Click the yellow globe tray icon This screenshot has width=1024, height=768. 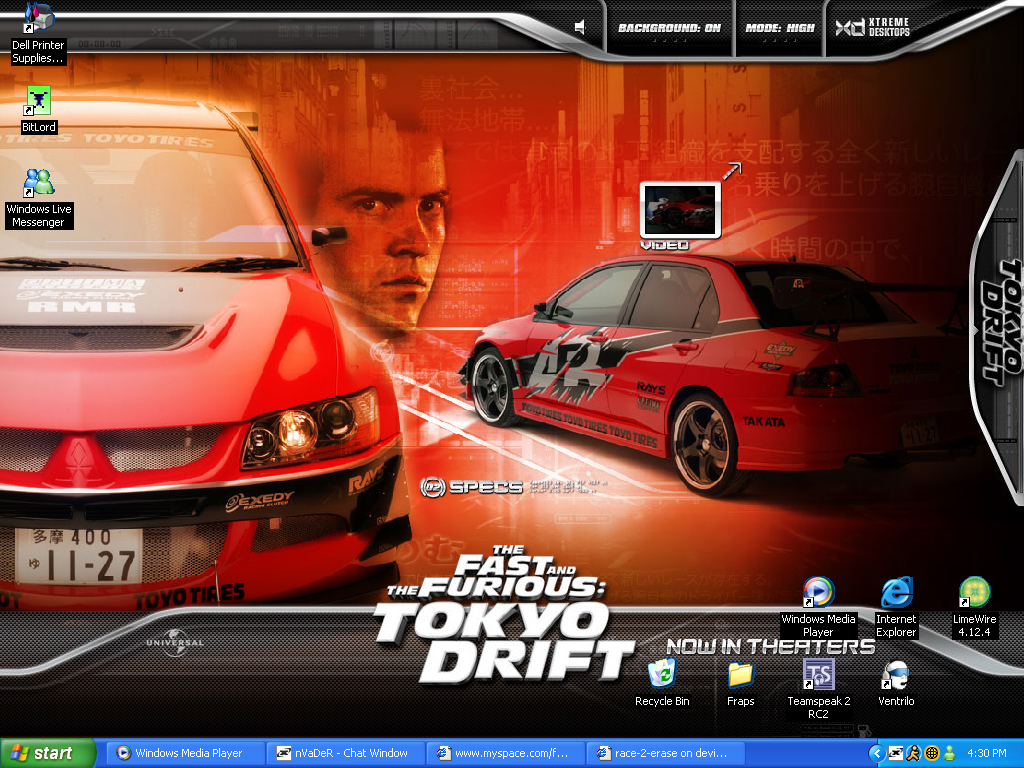[932, 753]
